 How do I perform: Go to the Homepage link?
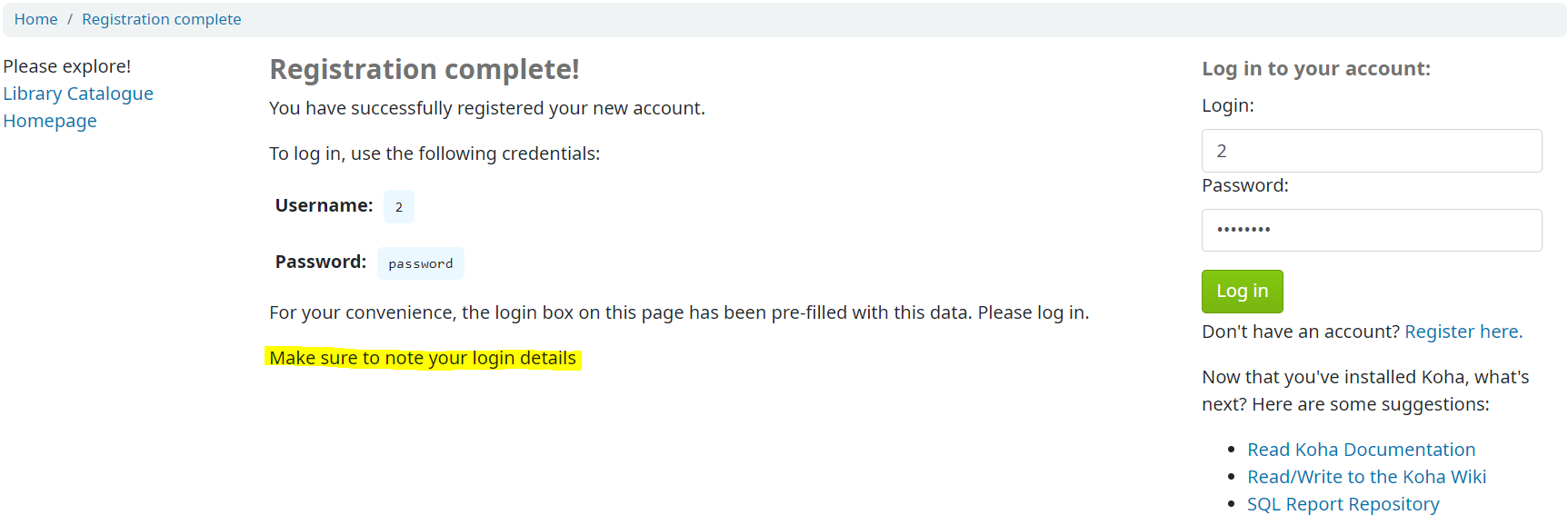pos(50,121)
